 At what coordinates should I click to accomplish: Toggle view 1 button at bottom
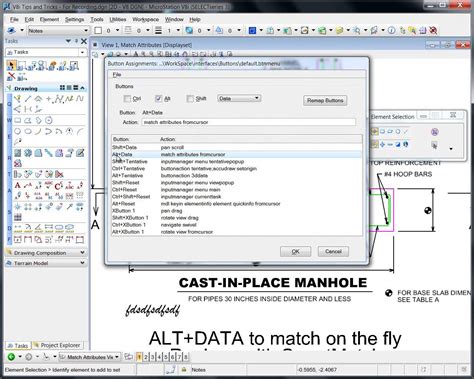click(139, 357)
